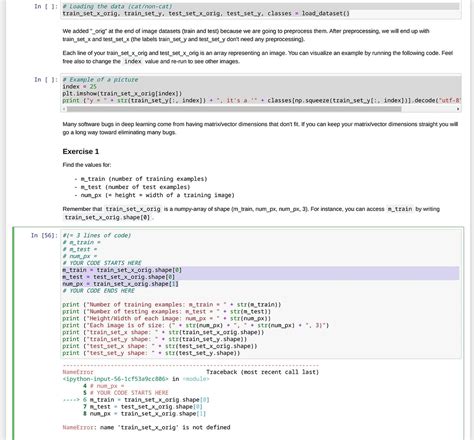Click the print 'test_set_x shape' line
The image size is (474, 440).
pyautogui.click(x=160, y=346)
